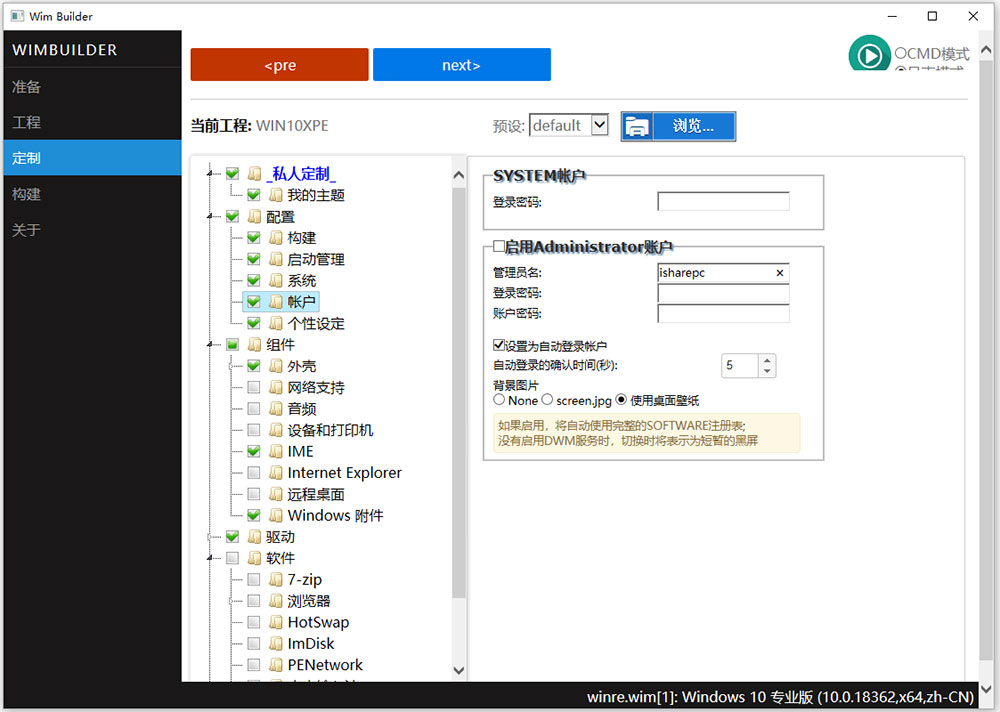Uncheck the 外壳 component checkbox

254,366
